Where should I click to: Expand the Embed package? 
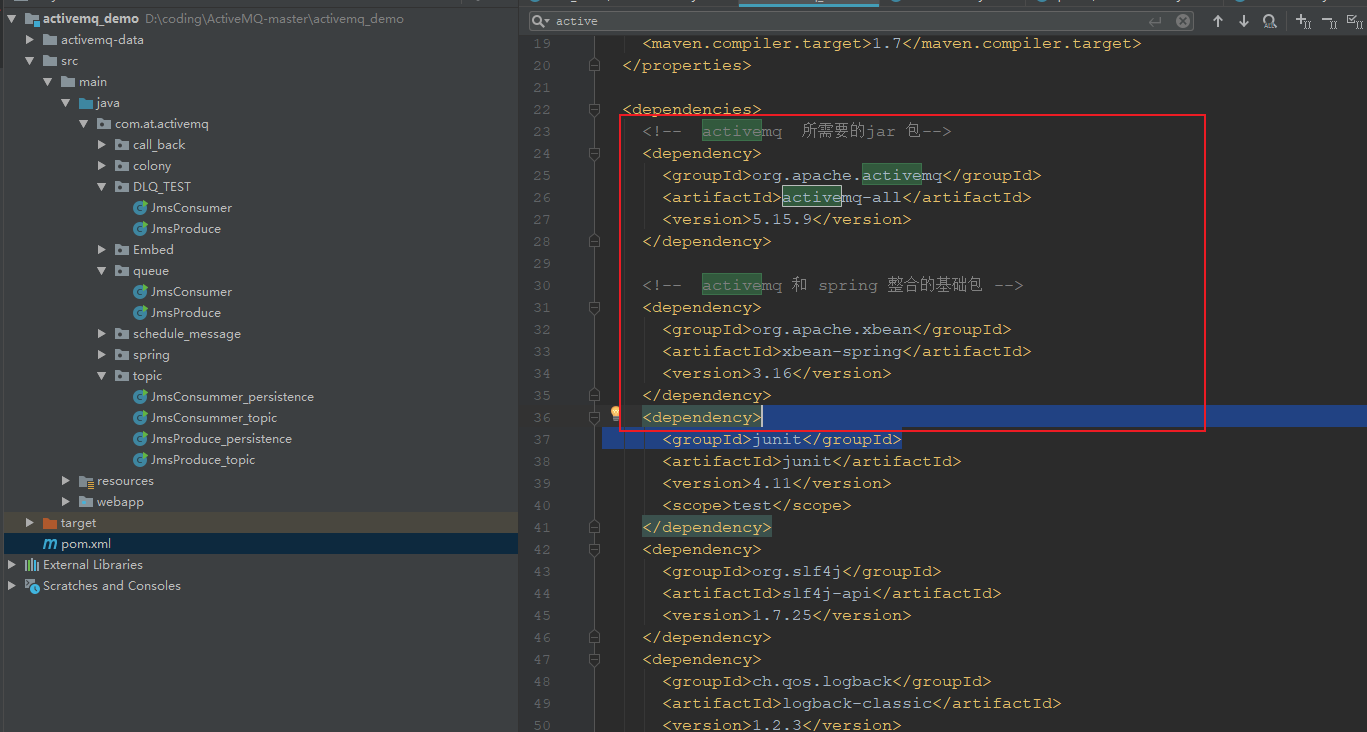tap(102, 250)
